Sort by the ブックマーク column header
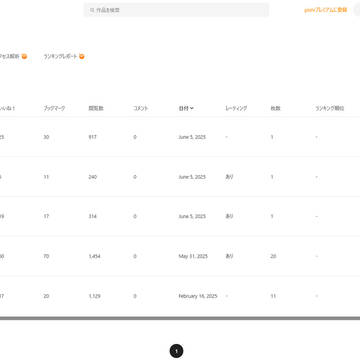Image resolution: width=360 pixels, height=360 pixels. coord(54,108)
